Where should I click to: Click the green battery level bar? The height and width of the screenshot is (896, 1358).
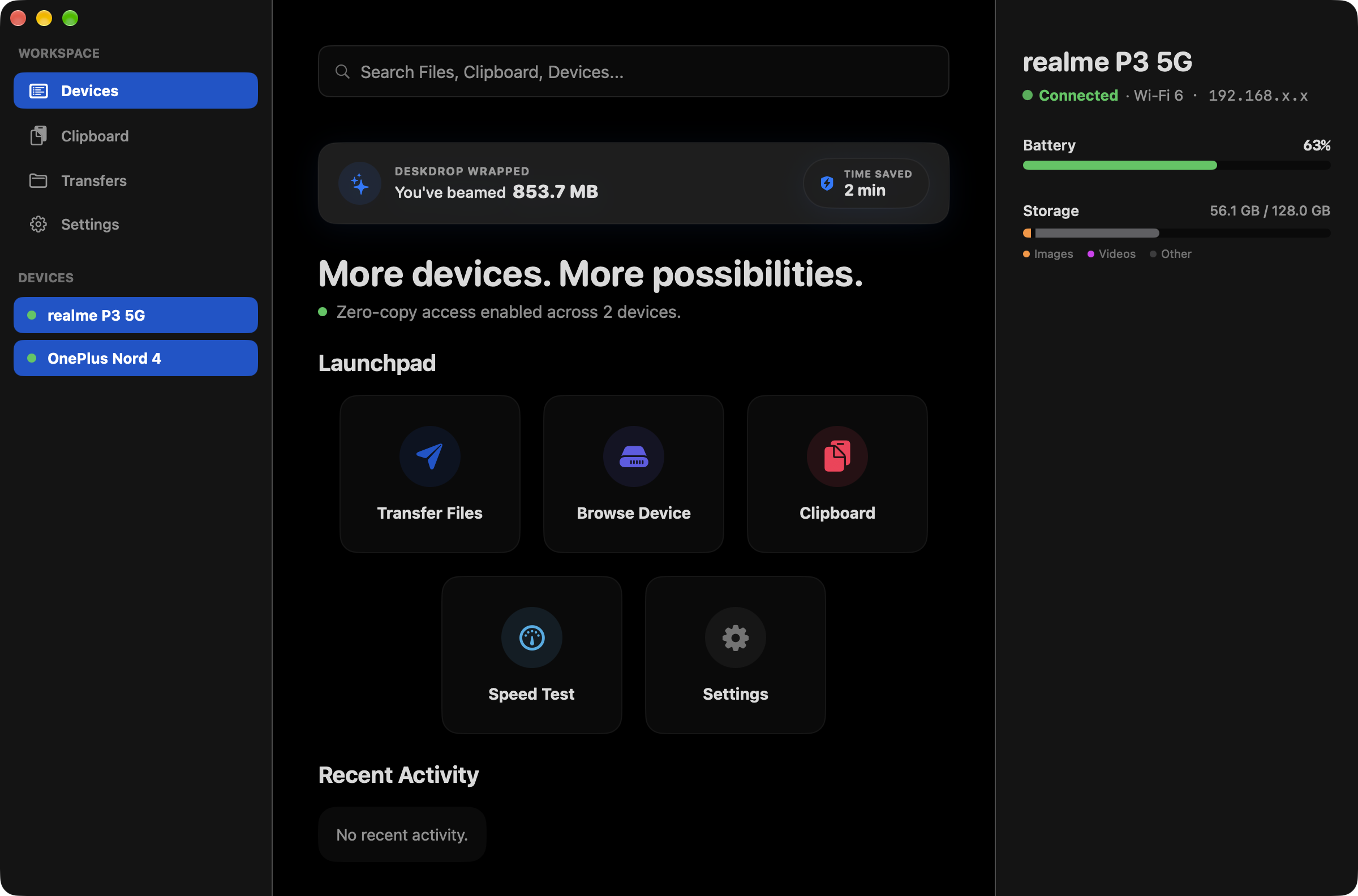pos(1120,165)
